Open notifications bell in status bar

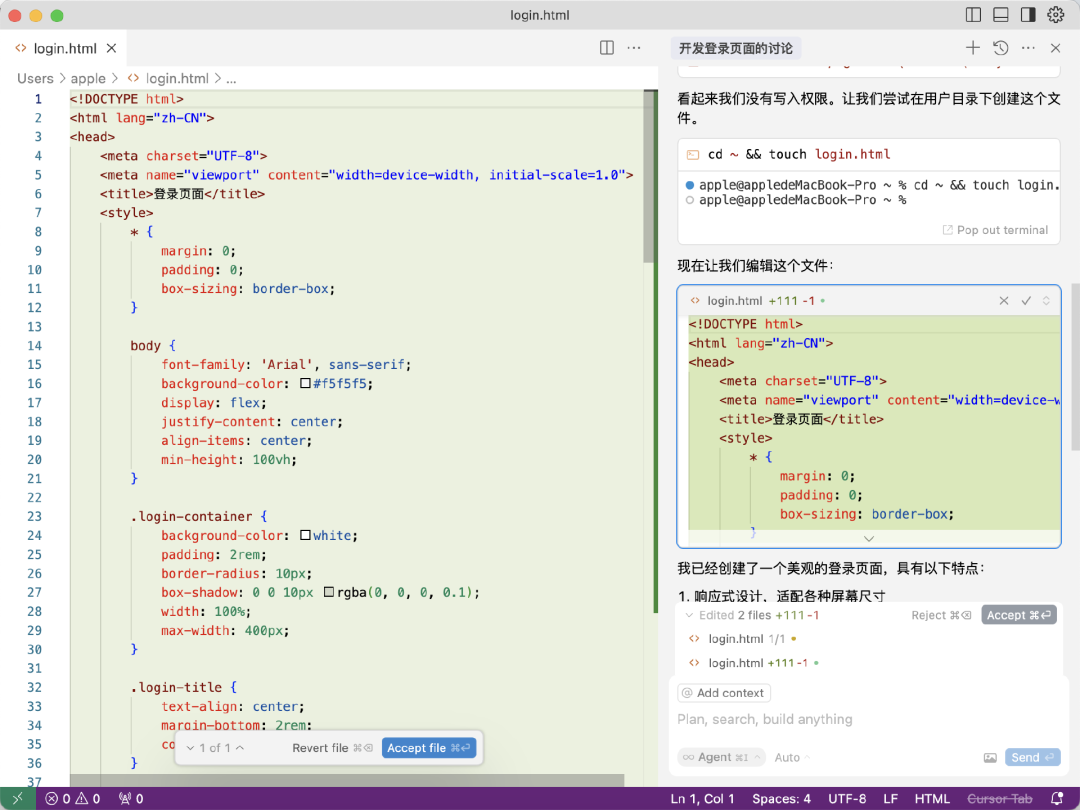(1057, 799)
